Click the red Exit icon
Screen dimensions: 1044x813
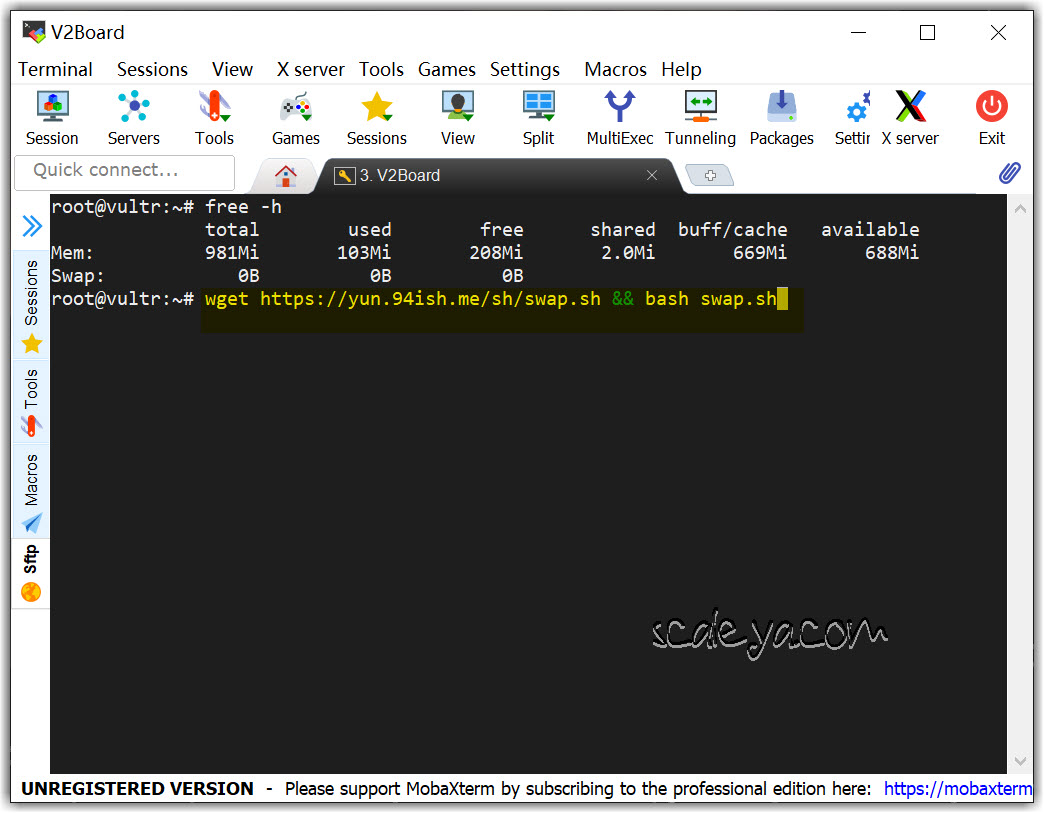tap(991, 118)
